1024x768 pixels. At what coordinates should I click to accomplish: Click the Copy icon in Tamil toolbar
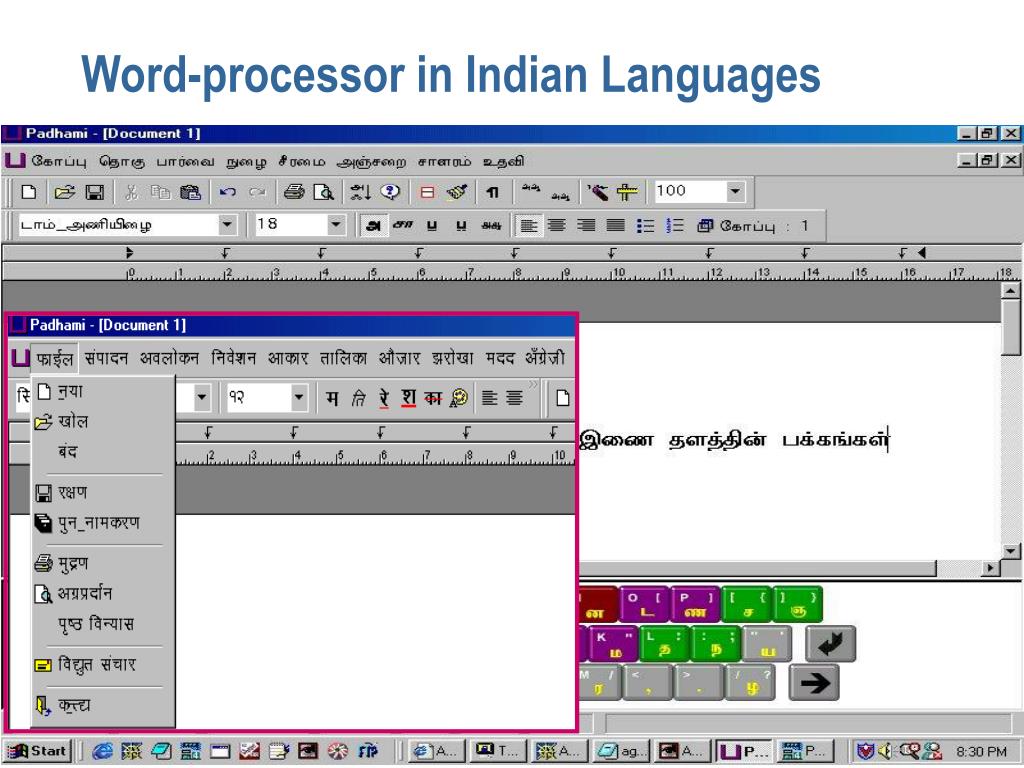(160, 192)
